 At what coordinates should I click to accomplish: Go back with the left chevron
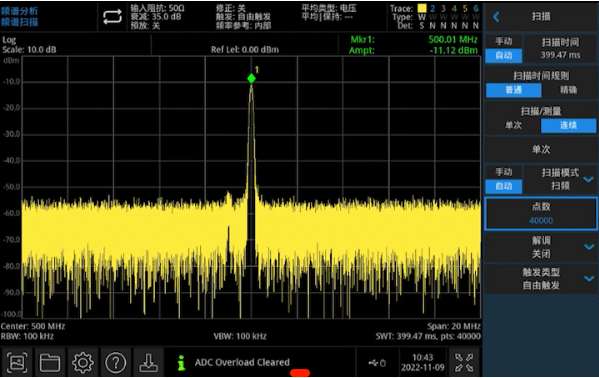[x=496, y=17]
